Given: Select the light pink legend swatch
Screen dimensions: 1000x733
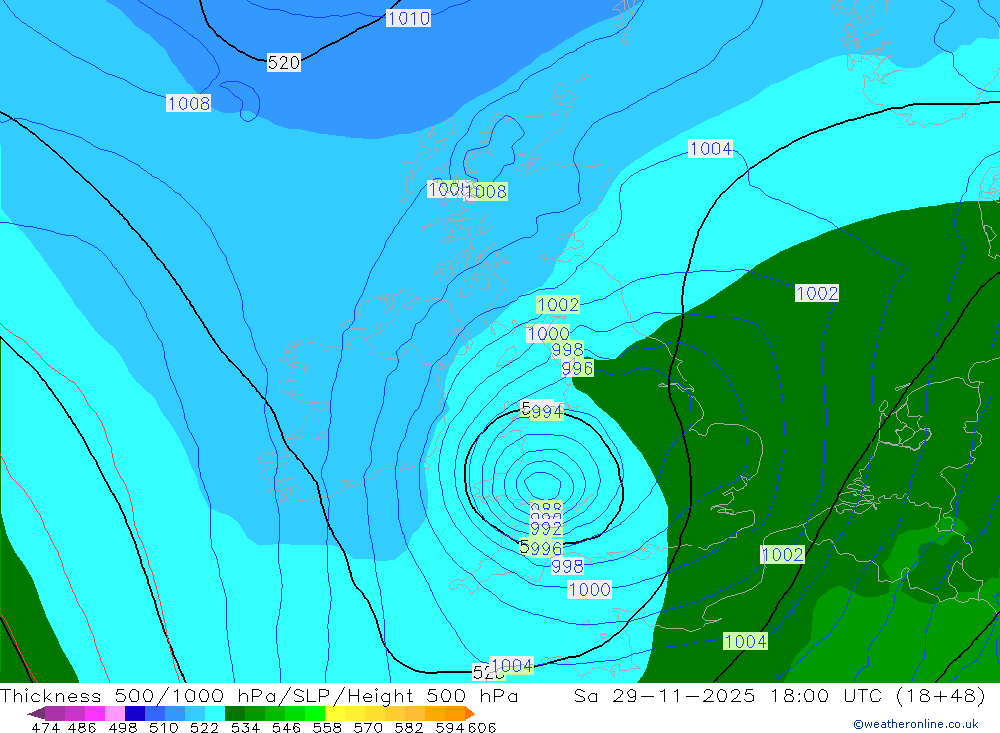Looking at the screenshot, I should pyautogui.click(x=115, y=713).
